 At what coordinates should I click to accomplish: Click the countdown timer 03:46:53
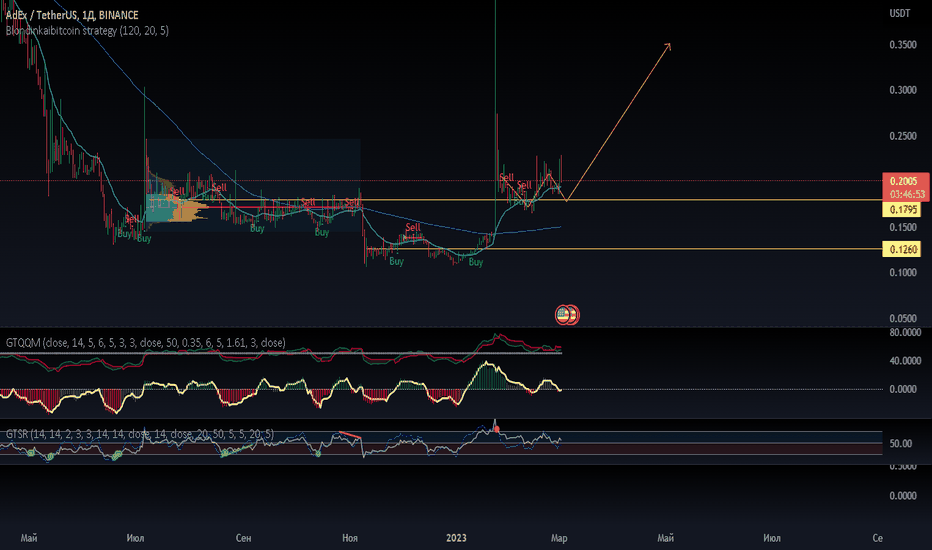pos(907,194)
